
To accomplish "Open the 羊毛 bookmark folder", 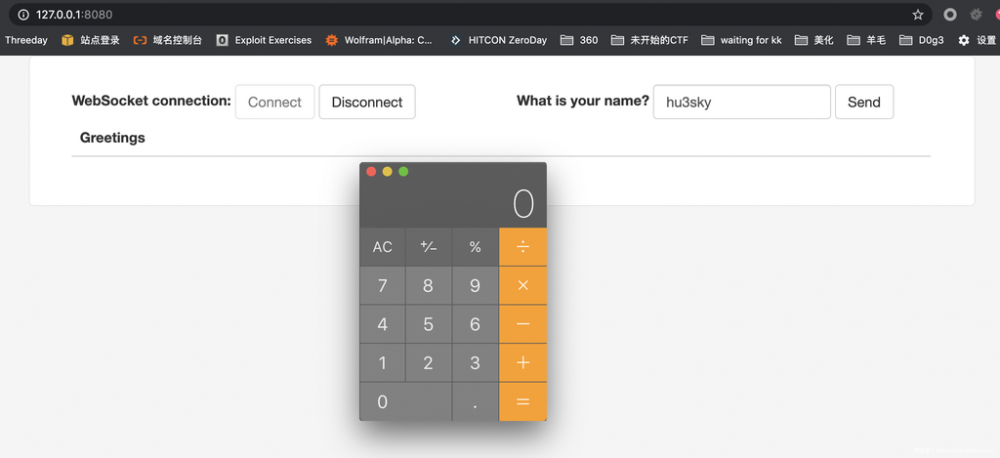I will coord(866,40).
